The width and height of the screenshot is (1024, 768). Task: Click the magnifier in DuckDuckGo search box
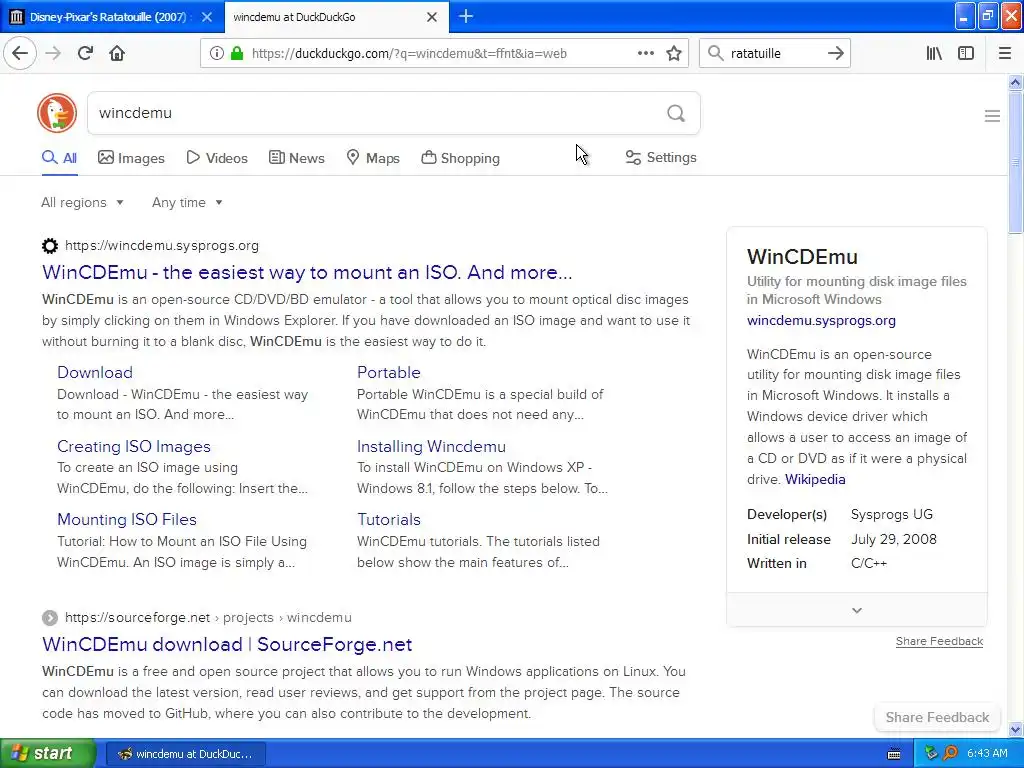coord(676,114)
